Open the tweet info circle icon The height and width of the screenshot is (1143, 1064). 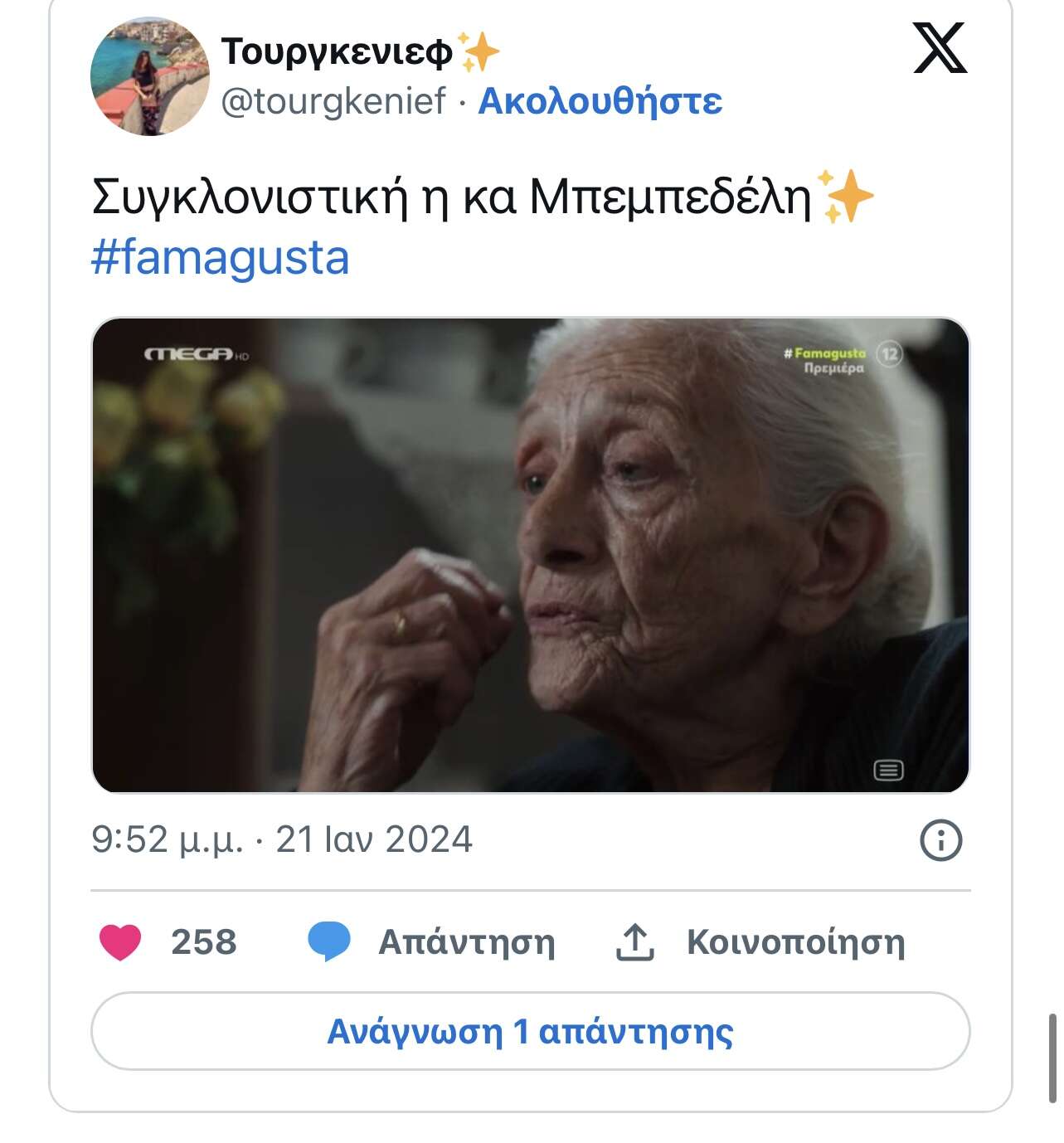pyautogui.click(x=940, y=840)
